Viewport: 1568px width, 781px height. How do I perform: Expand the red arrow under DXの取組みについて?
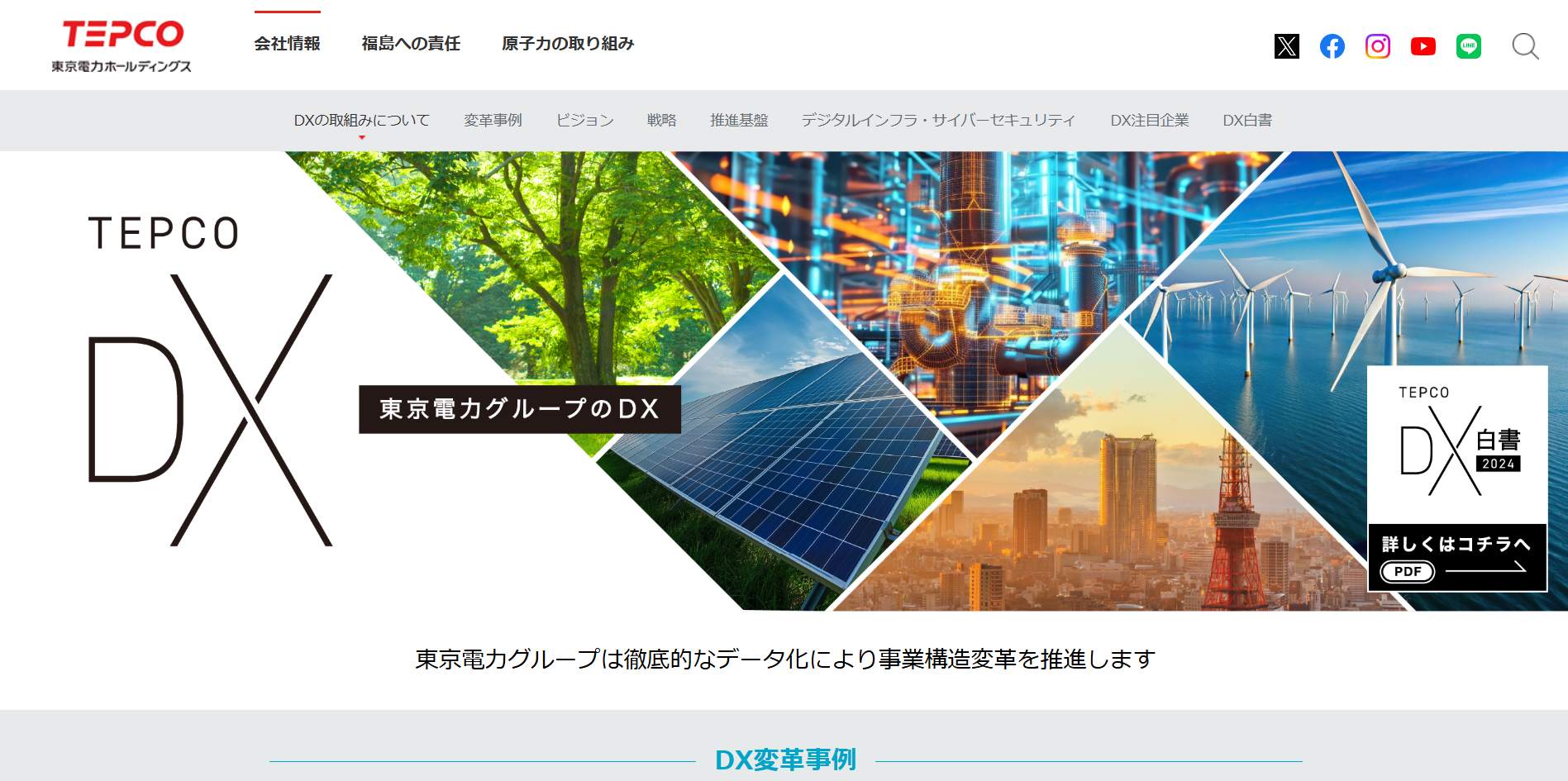[361, 138]
